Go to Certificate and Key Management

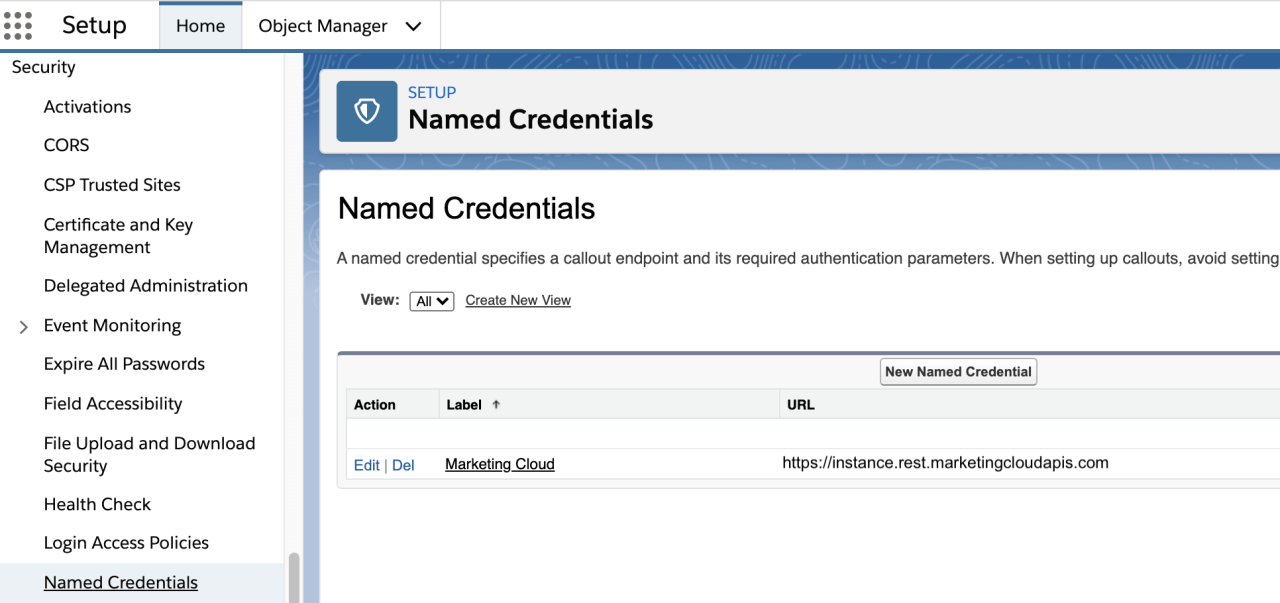[x=118, y=236]
